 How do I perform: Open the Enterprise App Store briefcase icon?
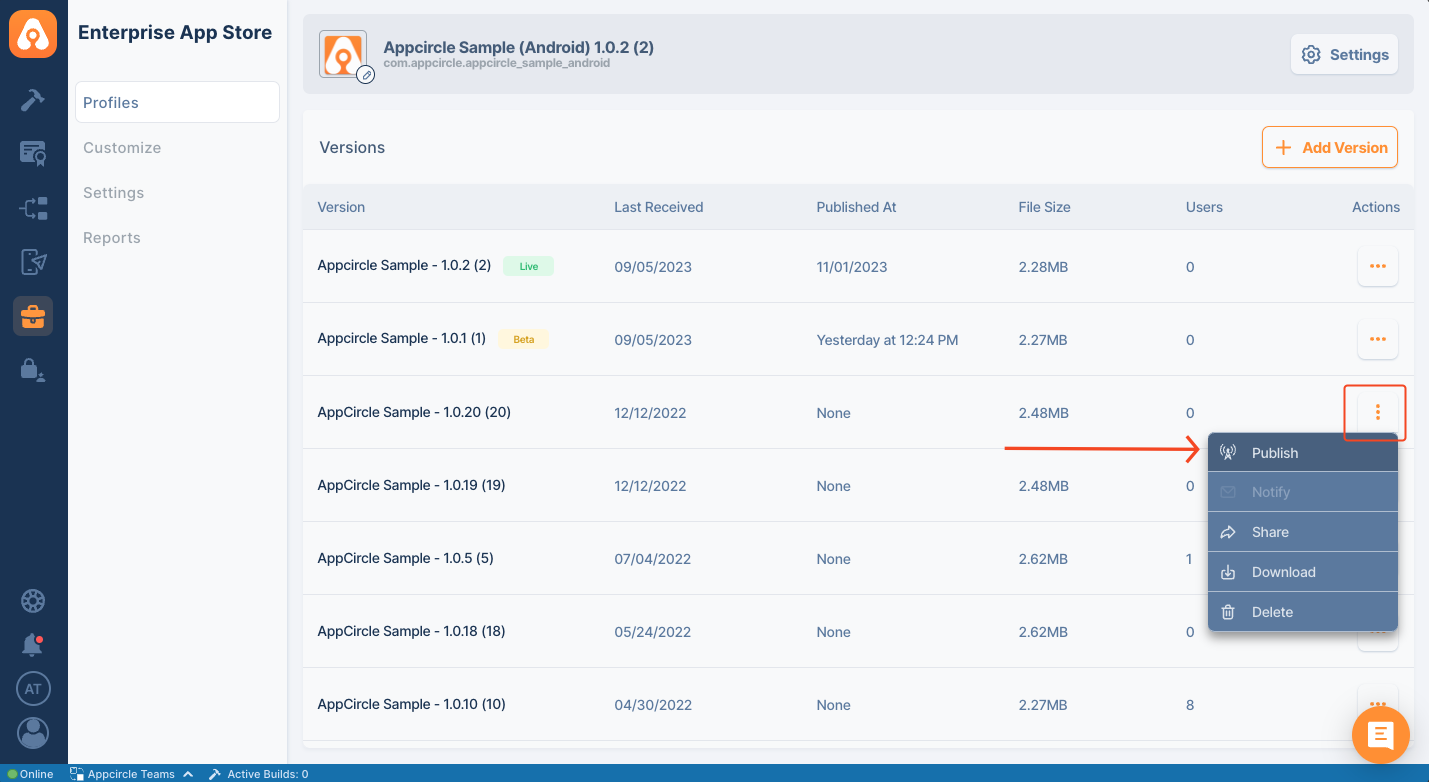coord(33,317)
